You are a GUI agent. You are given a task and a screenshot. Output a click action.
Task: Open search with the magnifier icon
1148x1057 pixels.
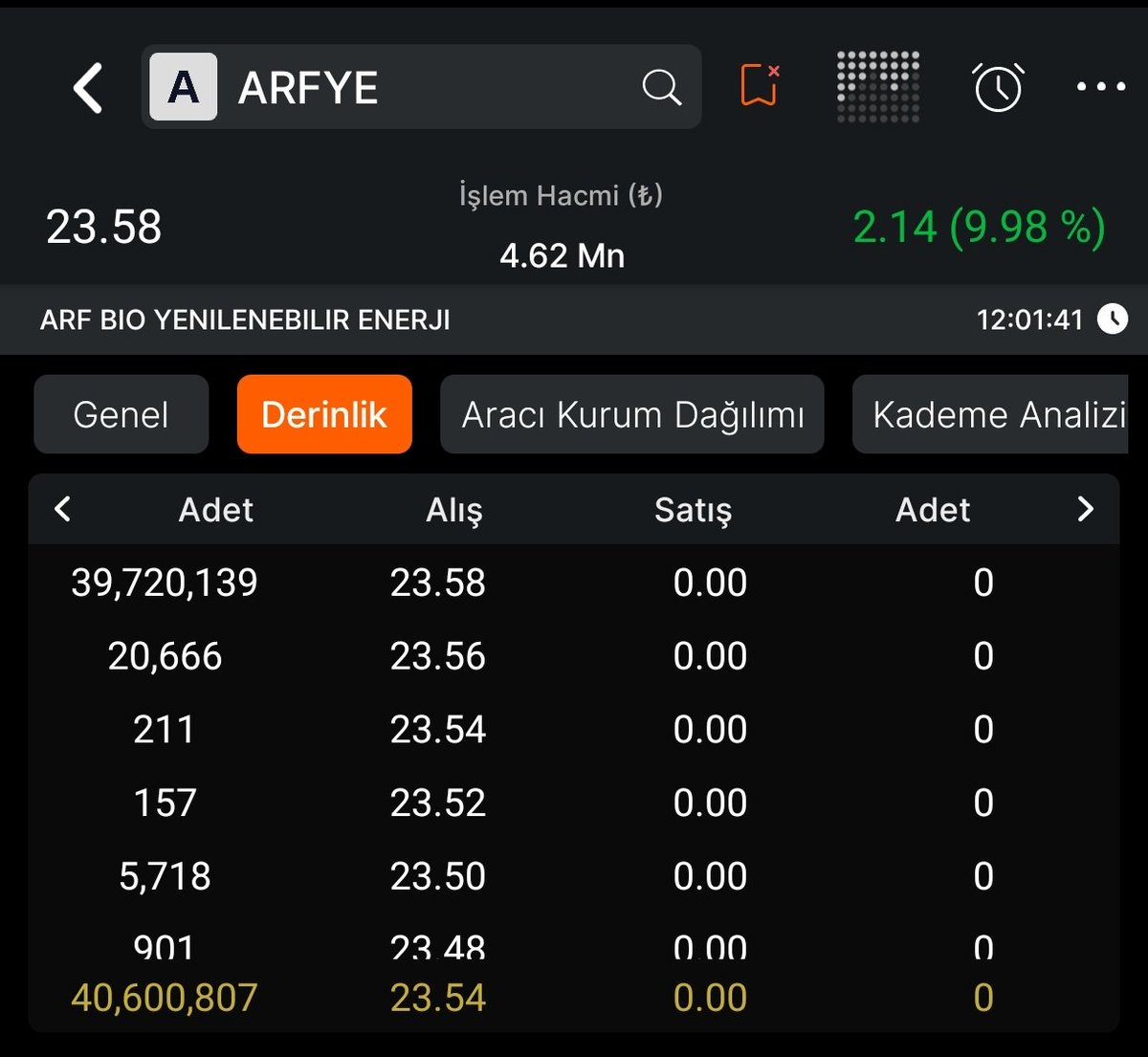click(x=660, y=87)
